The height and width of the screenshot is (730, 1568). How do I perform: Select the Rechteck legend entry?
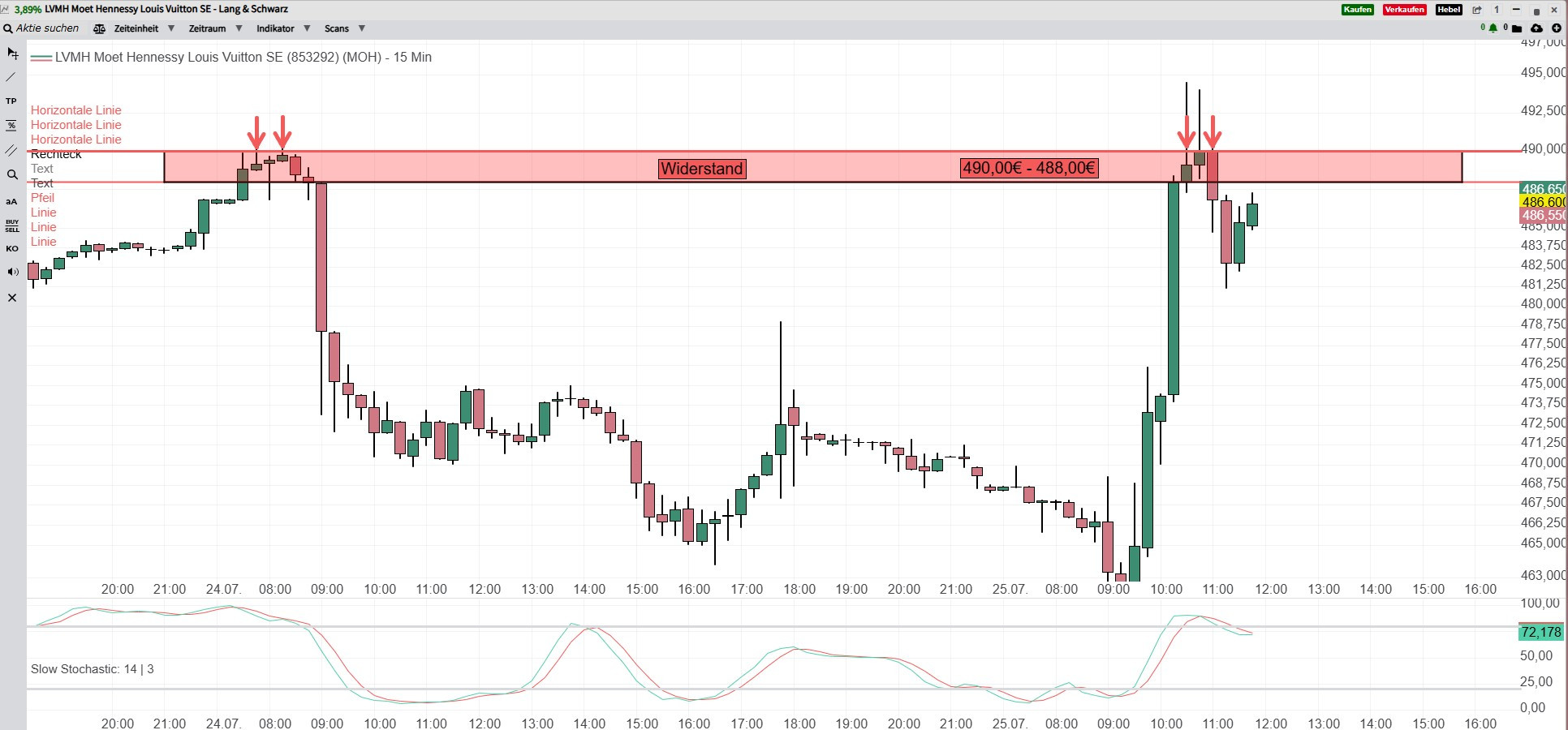point(56,154)
